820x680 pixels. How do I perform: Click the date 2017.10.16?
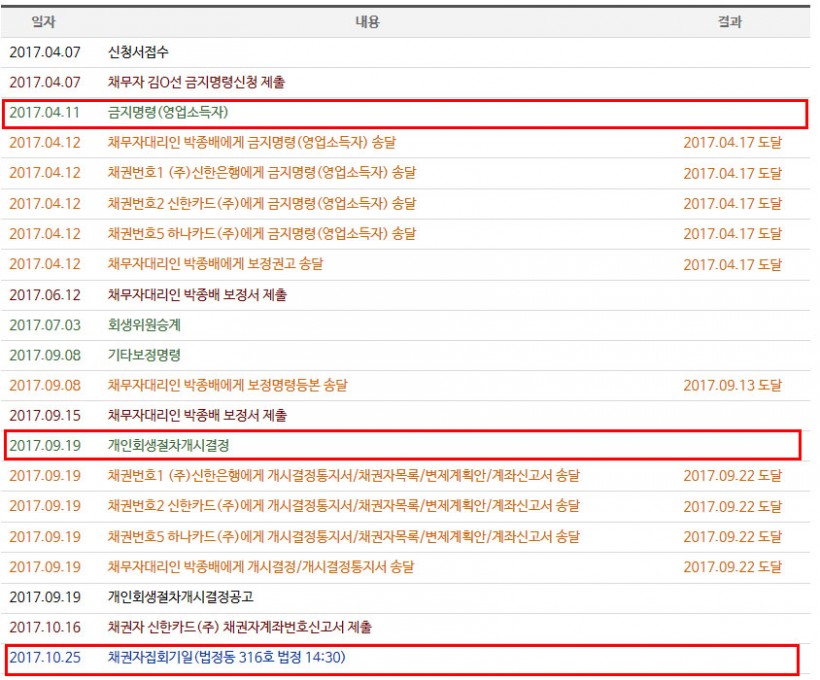(x=44, y=627)
